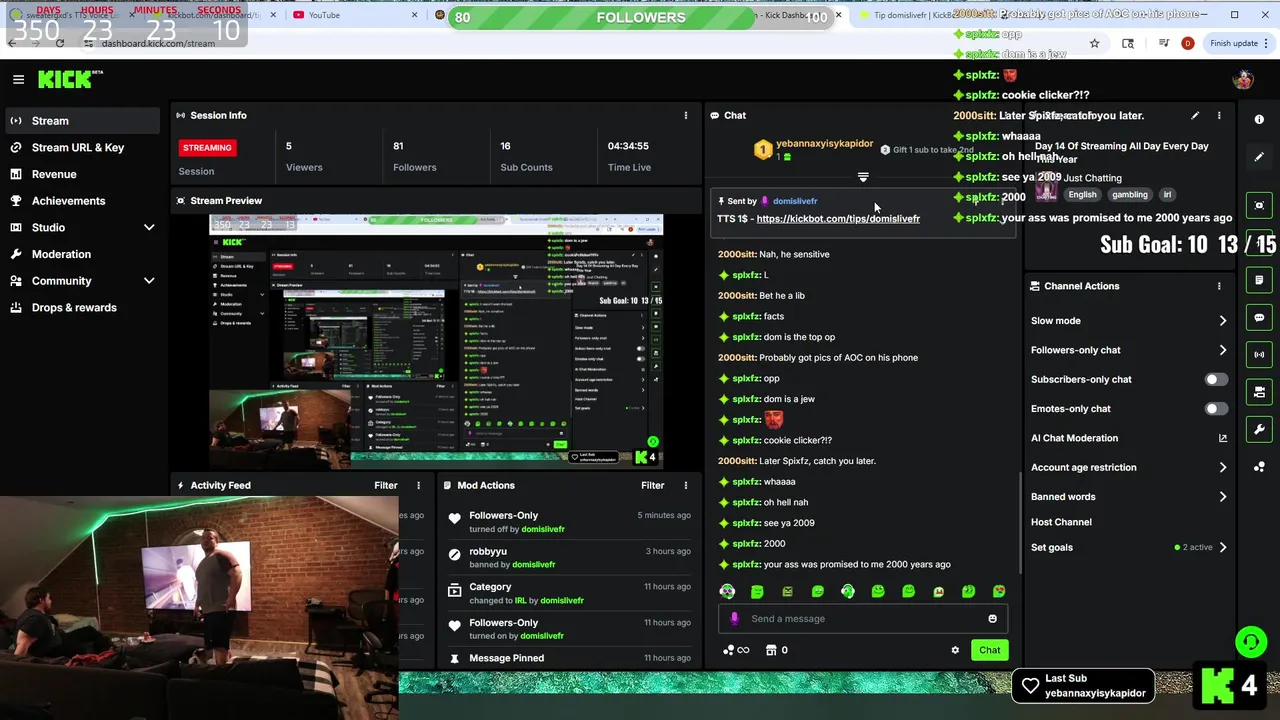Open Achievements page in sidebar
The width and height of the screenshot is (1280, 720).
pos(82,201)
